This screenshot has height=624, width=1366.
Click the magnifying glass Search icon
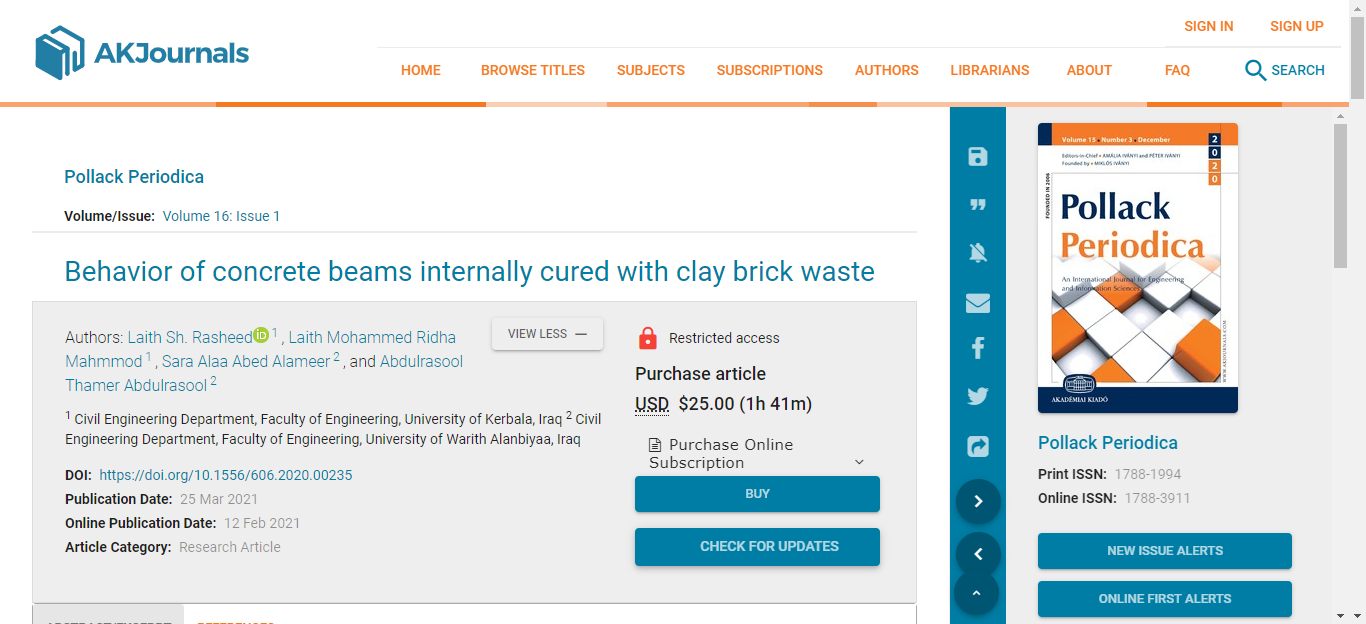[x=1255, y=70]
